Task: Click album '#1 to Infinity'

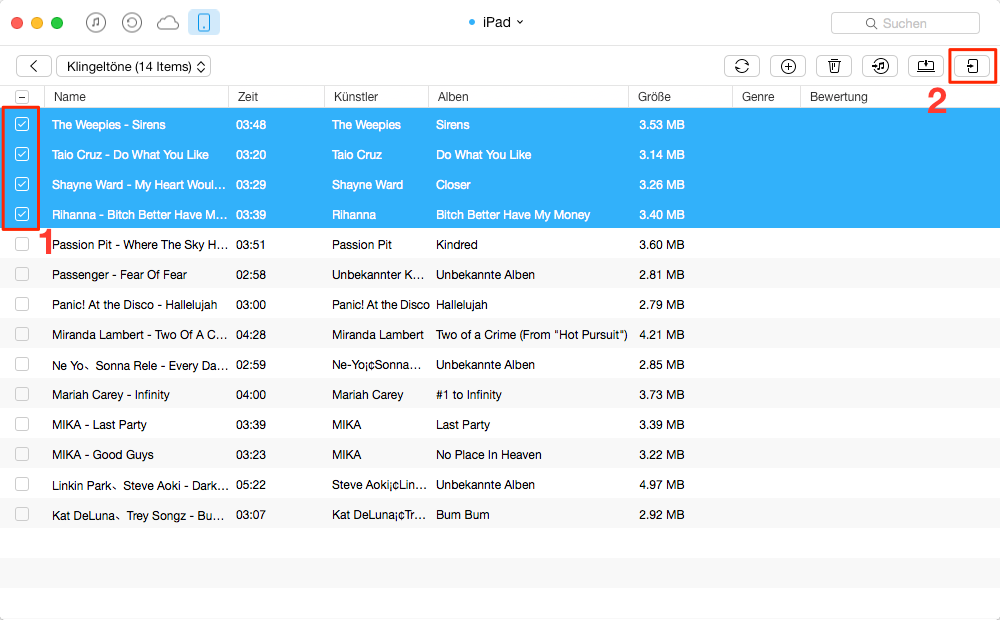Action: 469,395
